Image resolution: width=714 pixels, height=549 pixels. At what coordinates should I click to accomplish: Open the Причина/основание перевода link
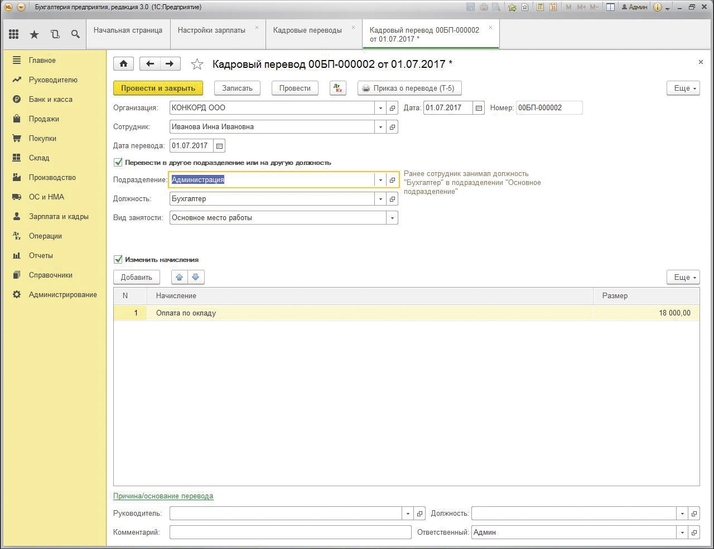click(163, 496)
